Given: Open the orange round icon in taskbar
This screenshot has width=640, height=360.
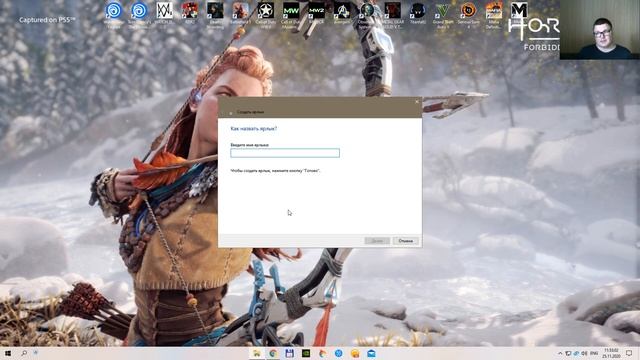Looking at the screenshot, I should pos(355,353).
